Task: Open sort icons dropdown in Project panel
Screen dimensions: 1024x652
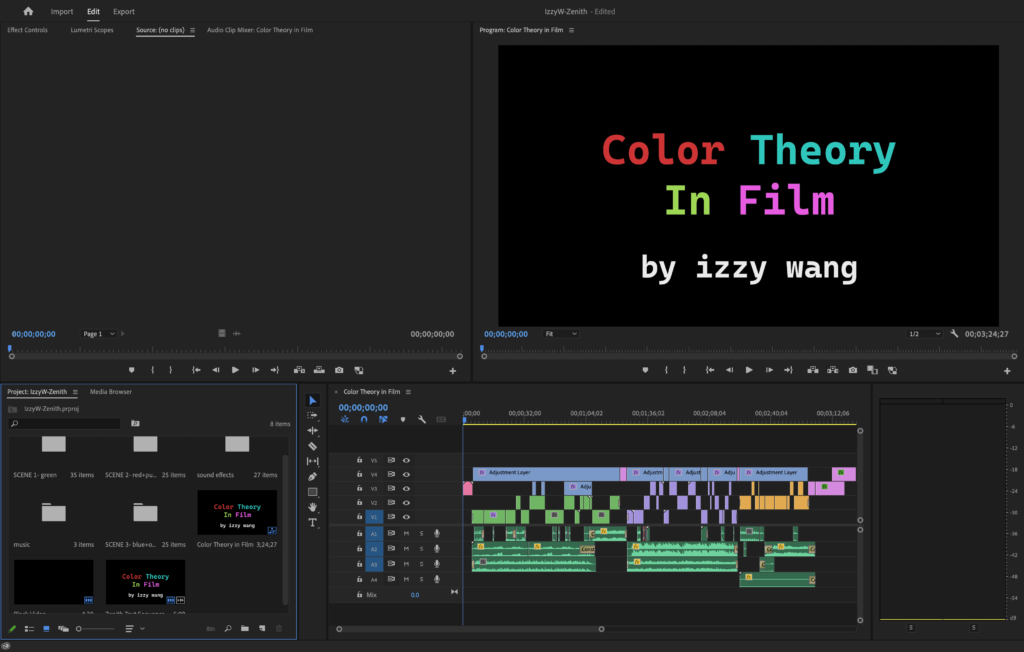Action: pyautogui.click(x=133, y=628)
